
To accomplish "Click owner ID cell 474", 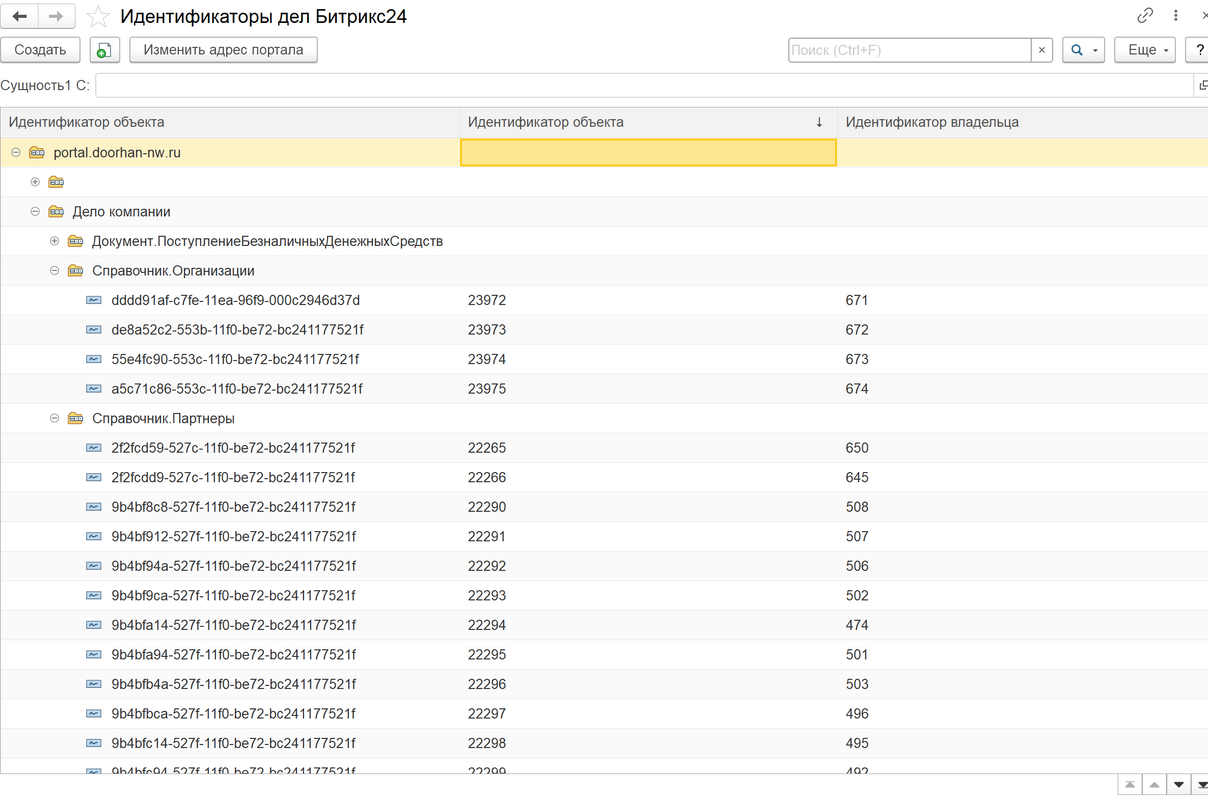I will click(x=856, y=624).
